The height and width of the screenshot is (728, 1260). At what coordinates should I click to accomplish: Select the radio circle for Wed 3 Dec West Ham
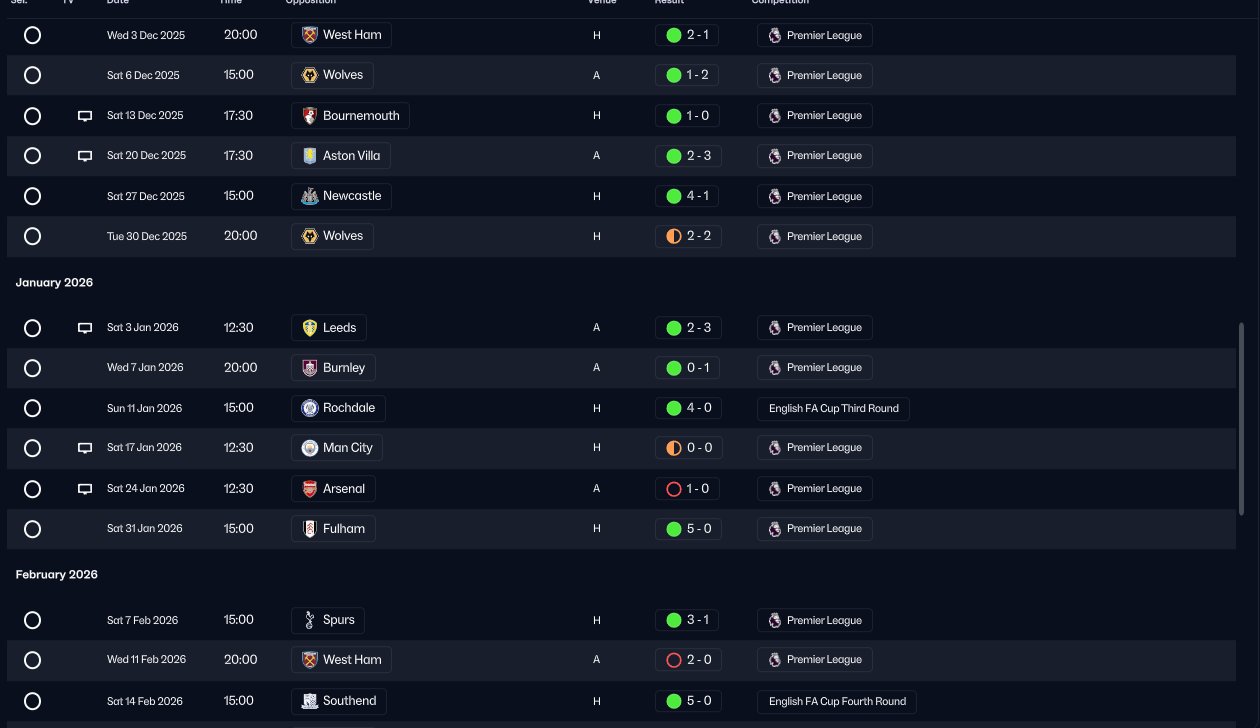click(32, 35)
